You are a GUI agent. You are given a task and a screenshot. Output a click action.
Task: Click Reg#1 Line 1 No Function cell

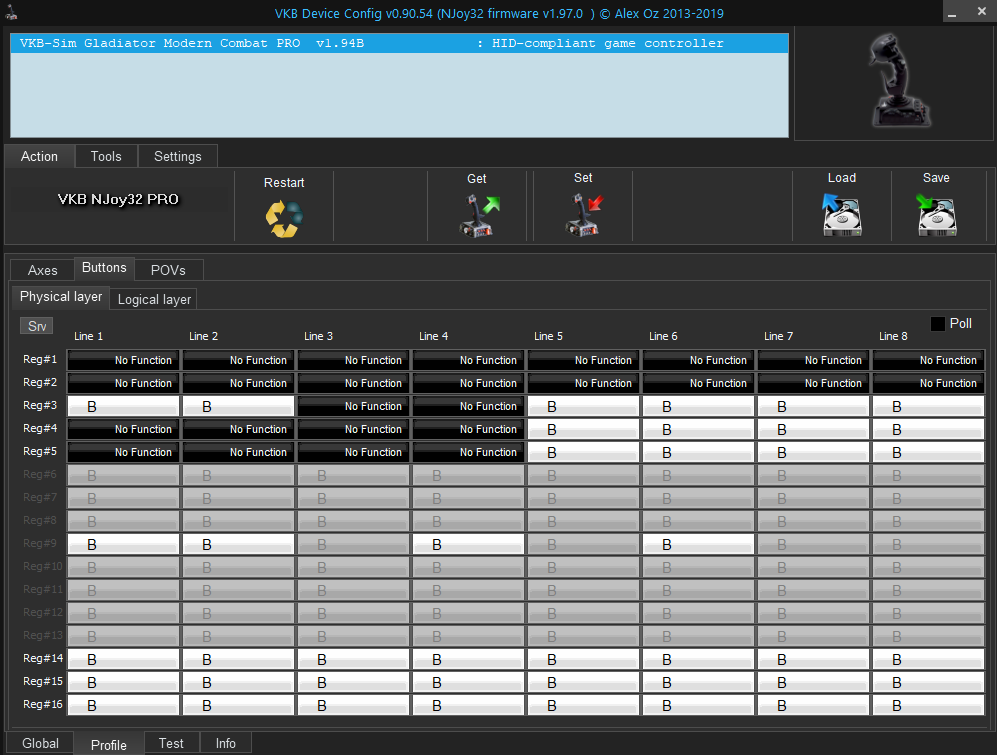(x=123, y=360)
